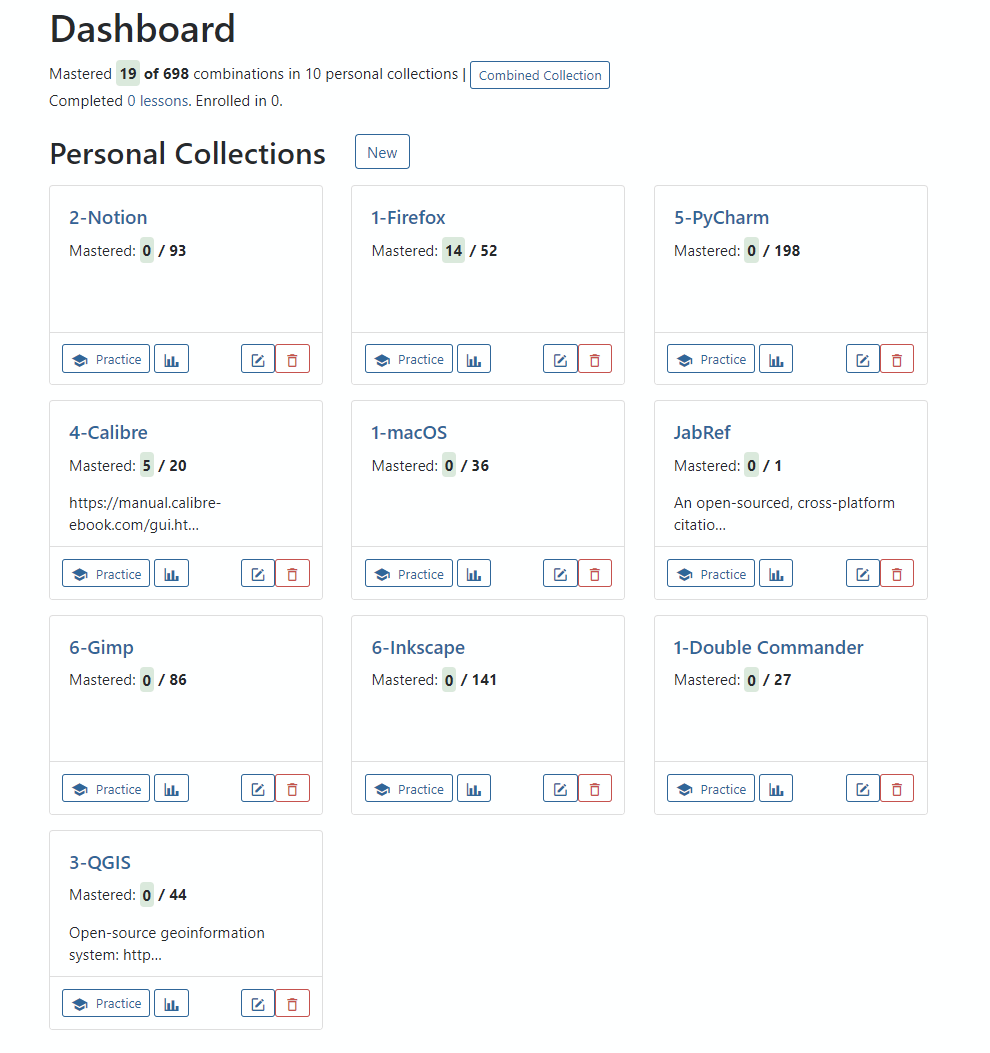Click the Dashboard heading
This screenshot has height=1053, width=990.
pyautogui.click(x=142, y=29)
